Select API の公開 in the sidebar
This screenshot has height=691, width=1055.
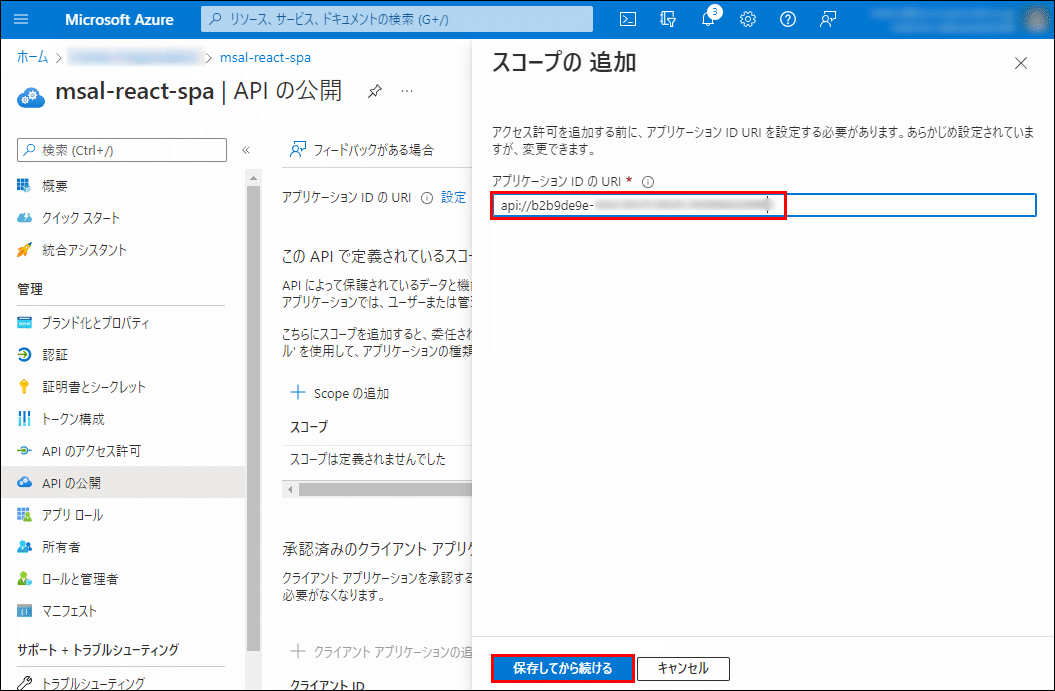click(123, 482)
